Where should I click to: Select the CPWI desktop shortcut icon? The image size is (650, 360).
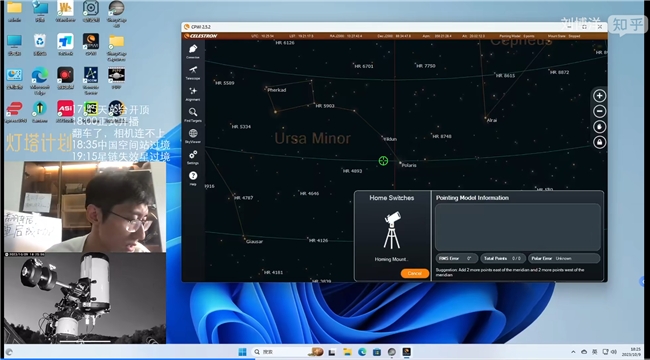point(91,44)
